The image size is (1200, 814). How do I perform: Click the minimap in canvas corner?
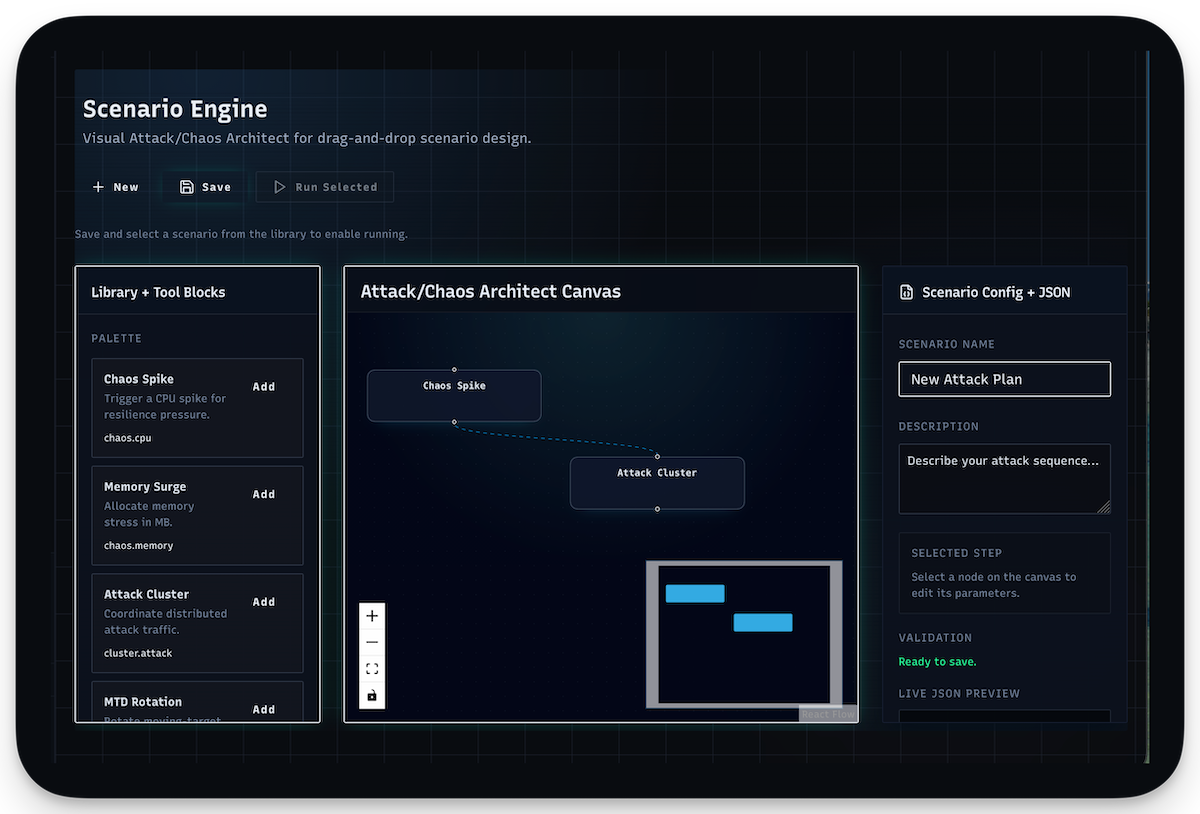[x=744, y=634]
